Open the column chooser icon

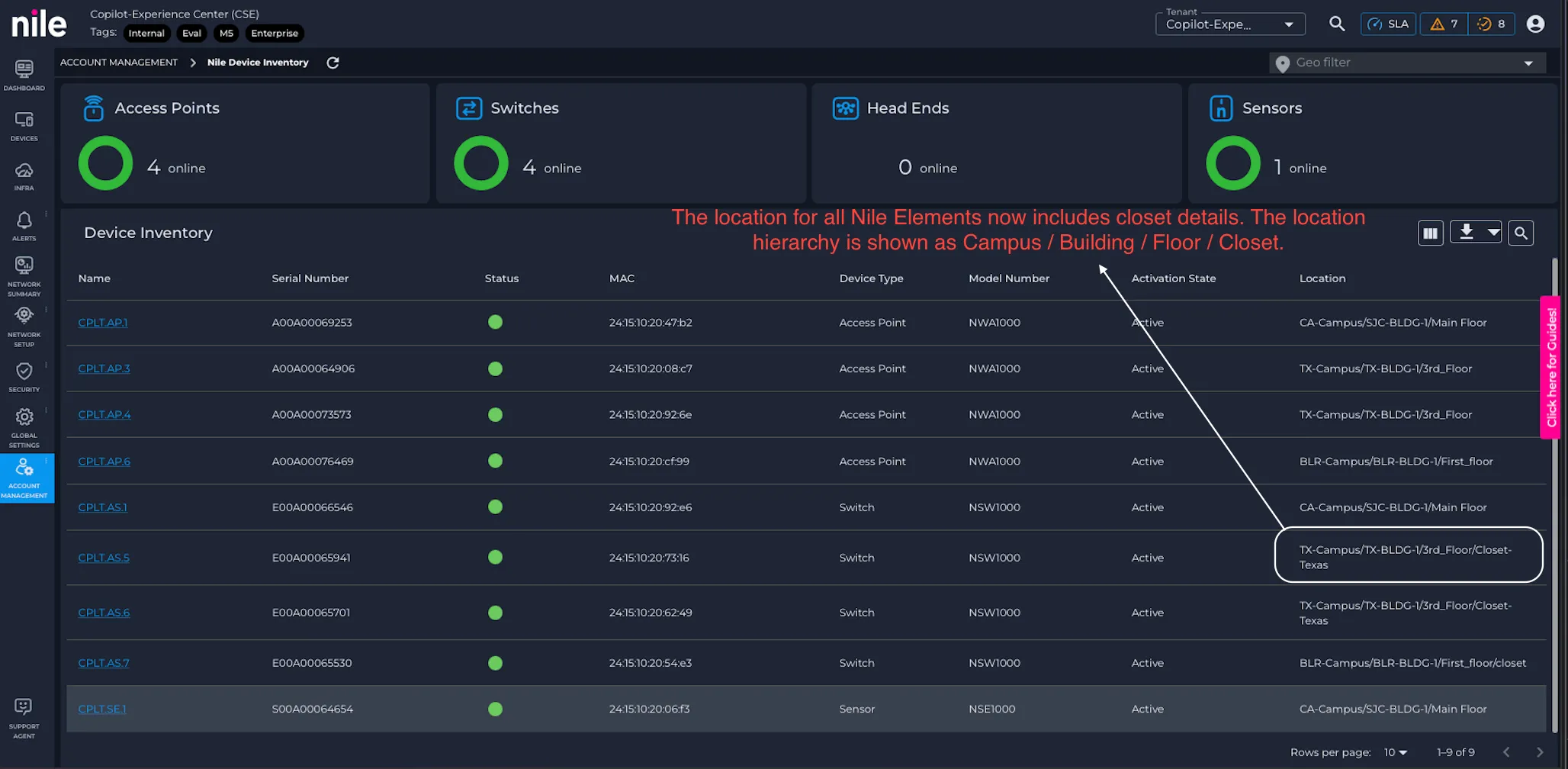click(1430, 233)
